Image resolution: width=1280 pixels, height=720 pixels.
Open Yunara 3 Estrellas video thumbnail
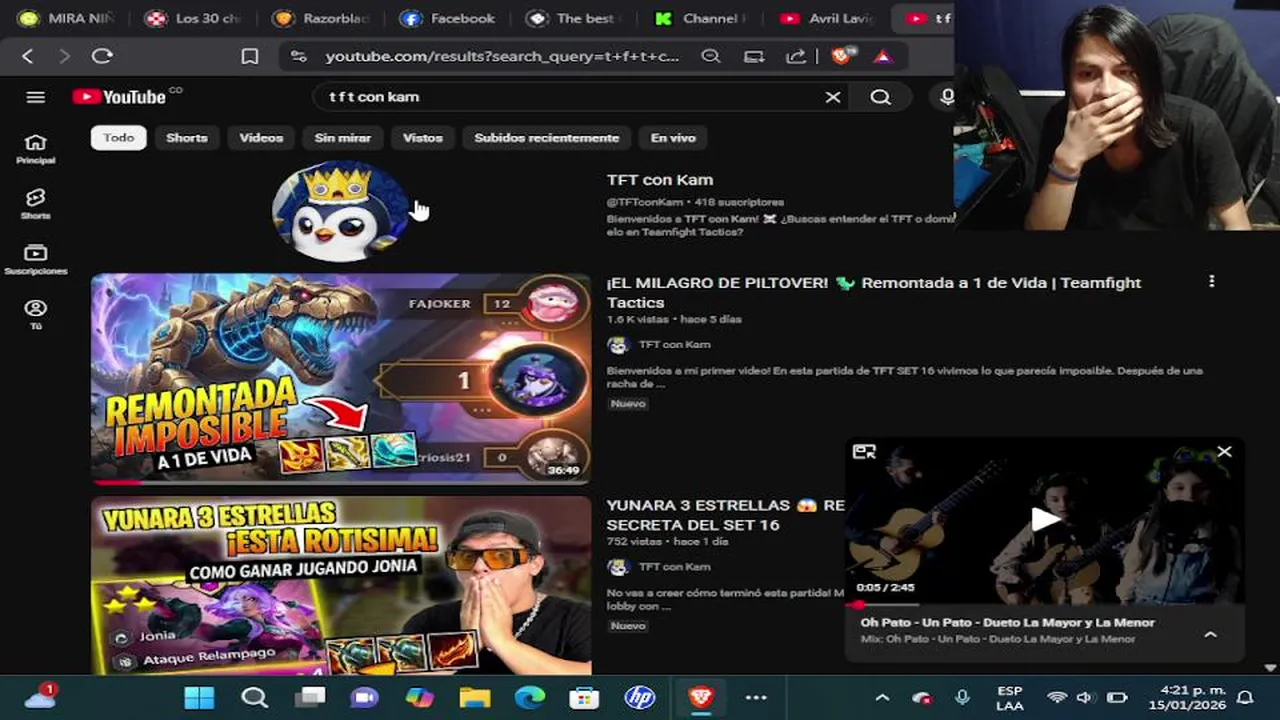pos(341,586)
